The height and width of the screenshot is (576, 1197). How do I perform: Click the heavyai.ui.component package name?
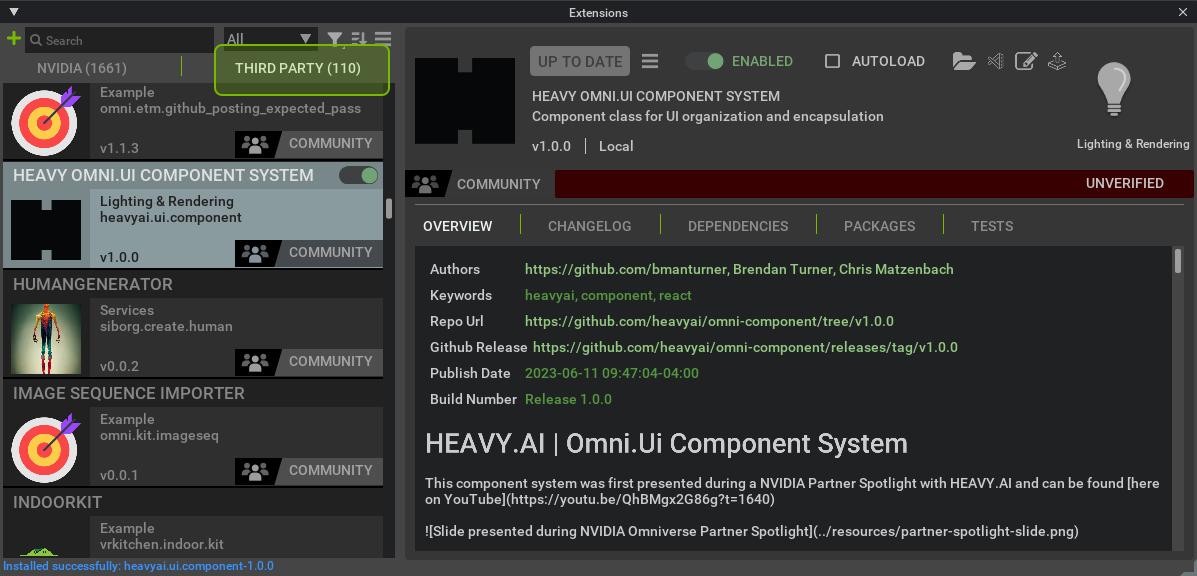[171, 217]
